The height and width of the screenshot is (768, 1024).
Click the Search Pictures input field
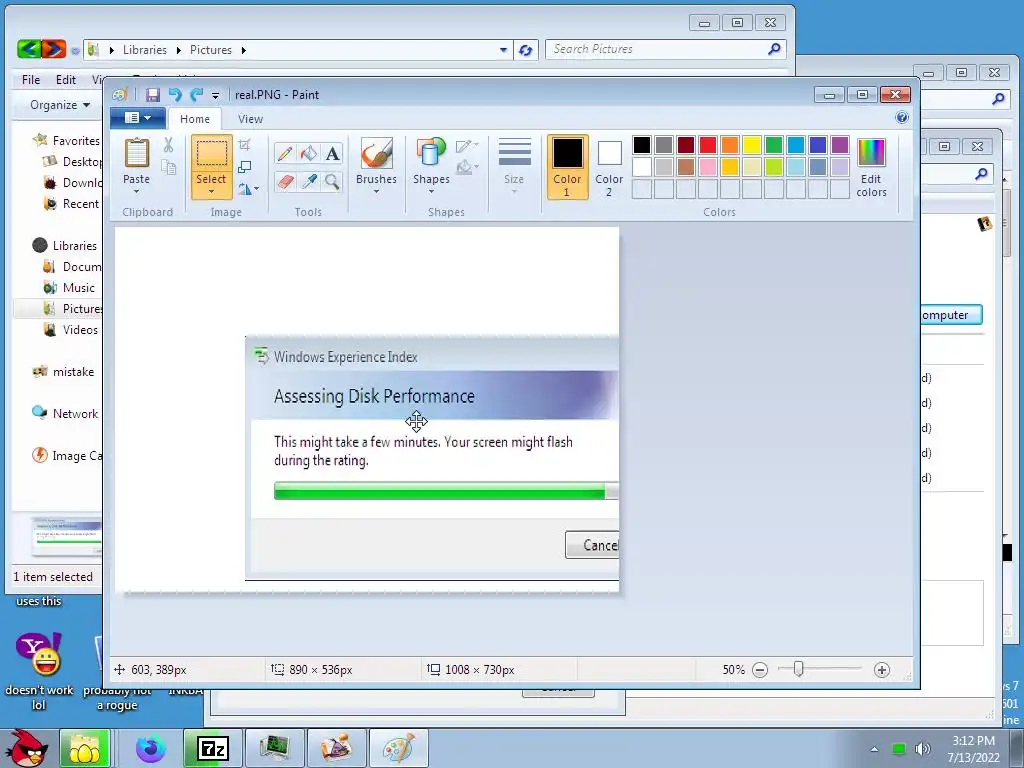tap(665, 49)
